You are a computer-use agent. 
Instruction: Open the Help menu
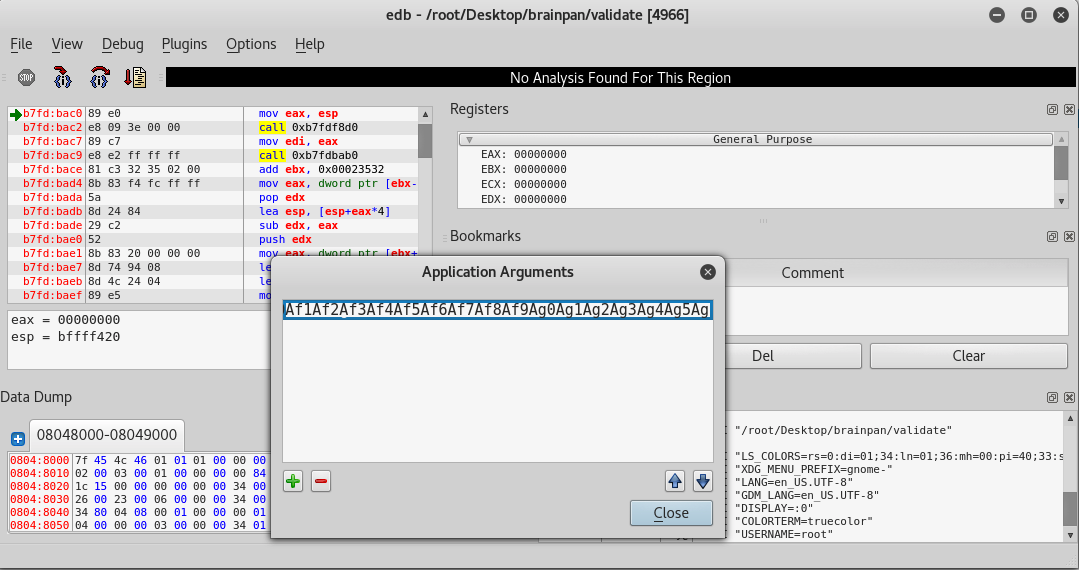click(310, 44)
